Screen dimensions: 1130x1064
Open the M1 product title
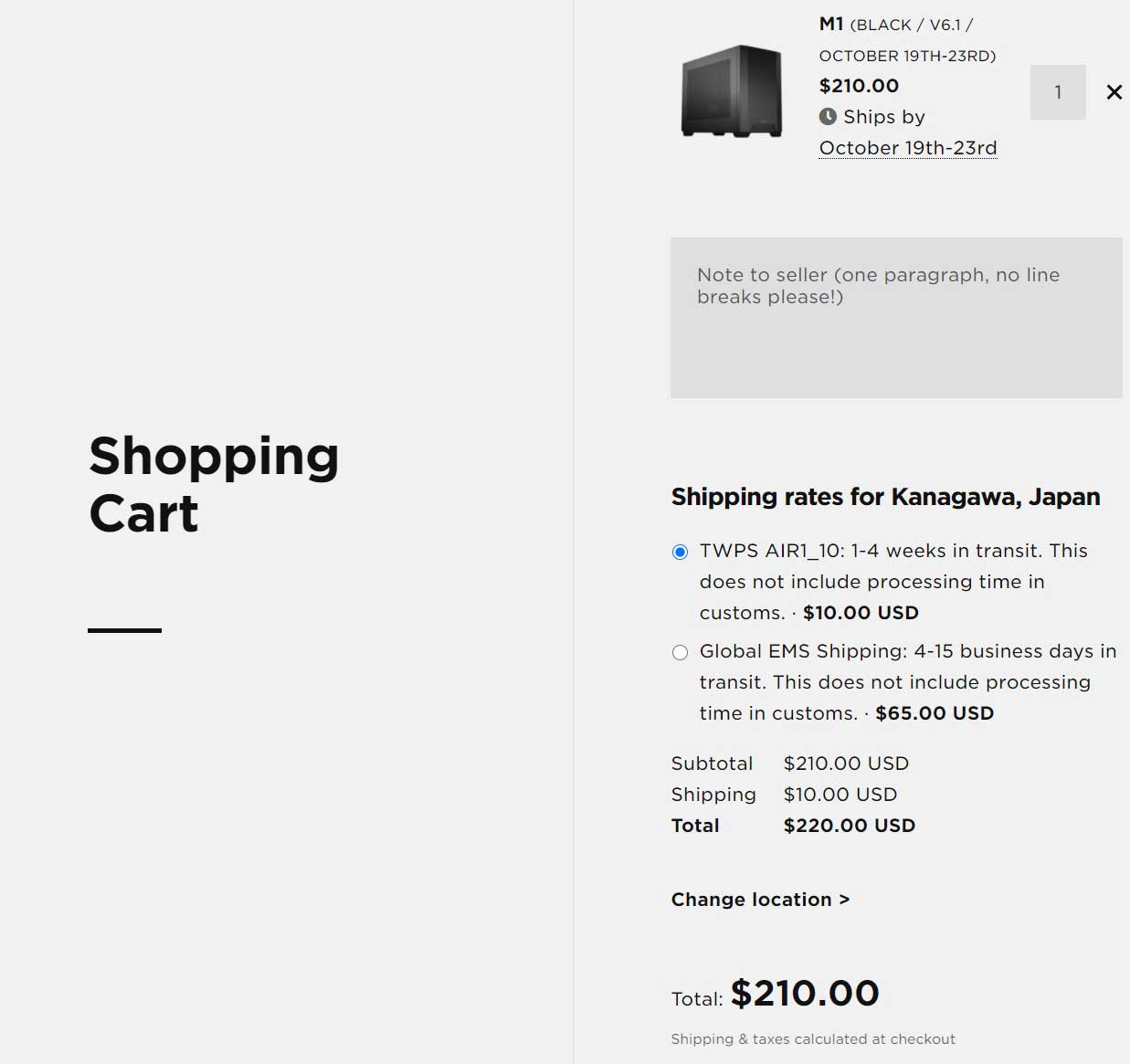tap(830, 25)
